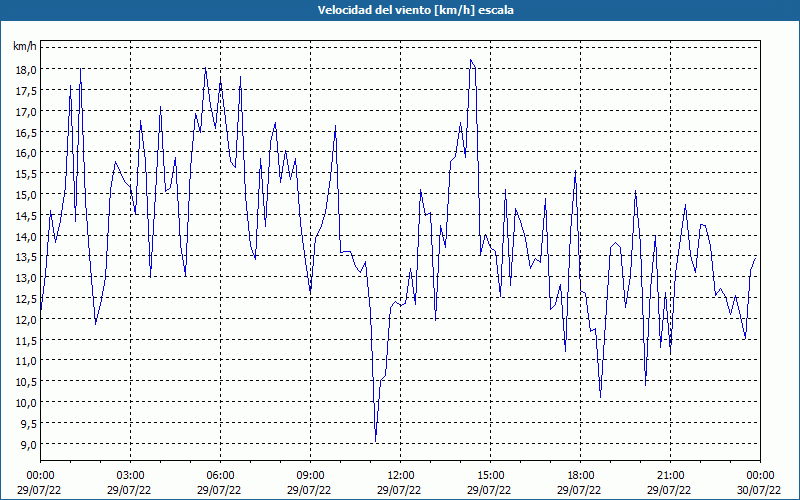Image resolution: width=800 pixels, height=500 pixels.
Task: Select the '14,0' y-axis label
Action: click(26, 236)
